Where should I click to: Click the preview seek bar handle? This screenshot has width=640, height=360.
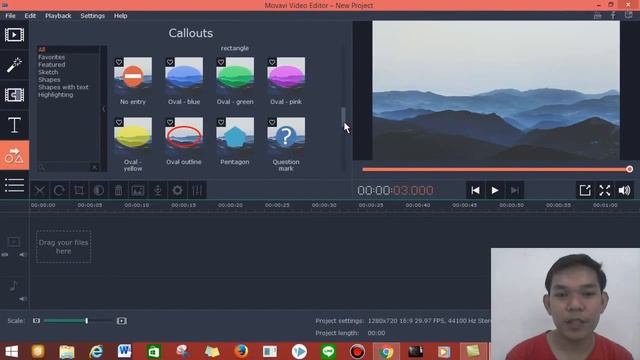click(629, 169)
